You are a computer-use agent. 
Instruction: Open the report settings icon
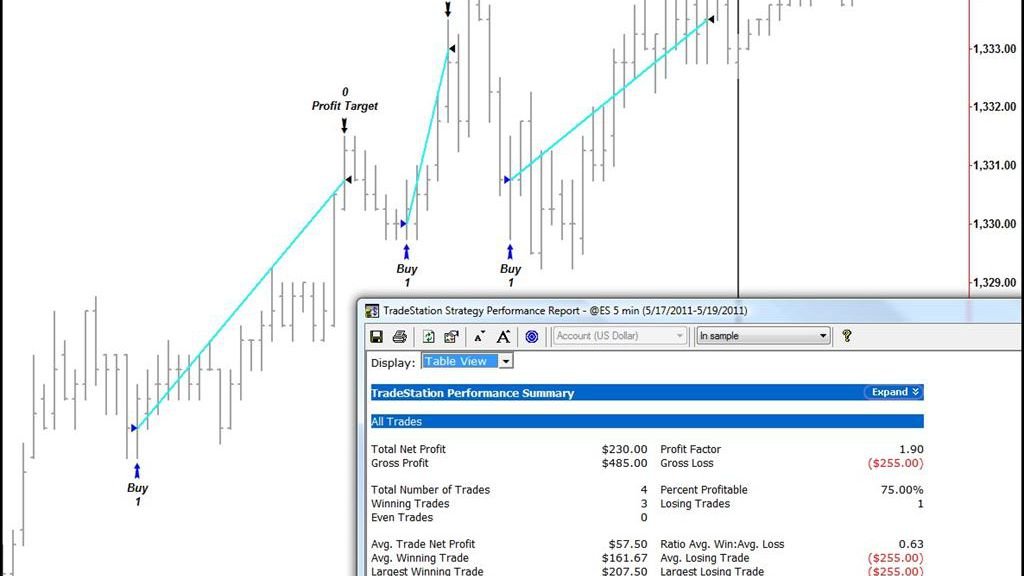[451, 336]
